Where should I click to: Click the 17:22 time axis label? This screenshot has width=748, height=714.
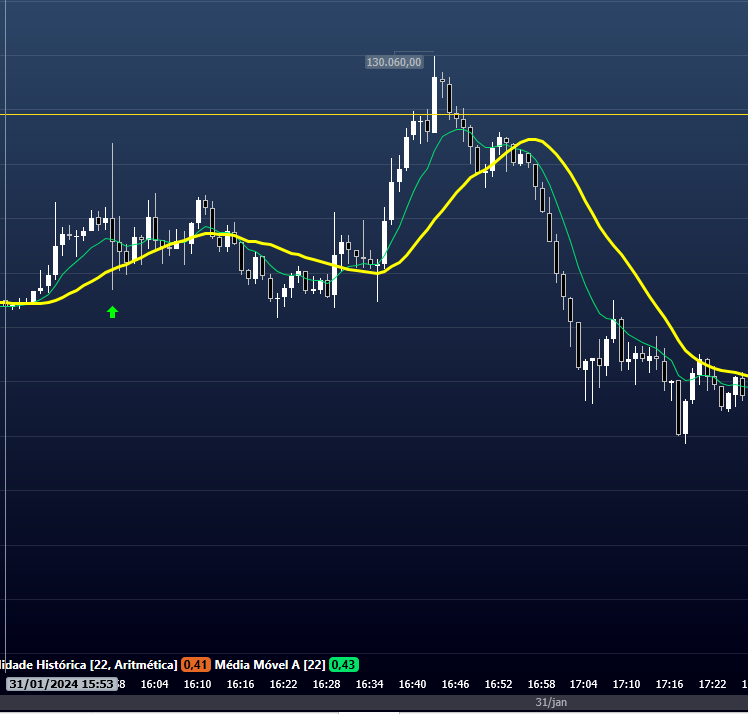(712, 684)
